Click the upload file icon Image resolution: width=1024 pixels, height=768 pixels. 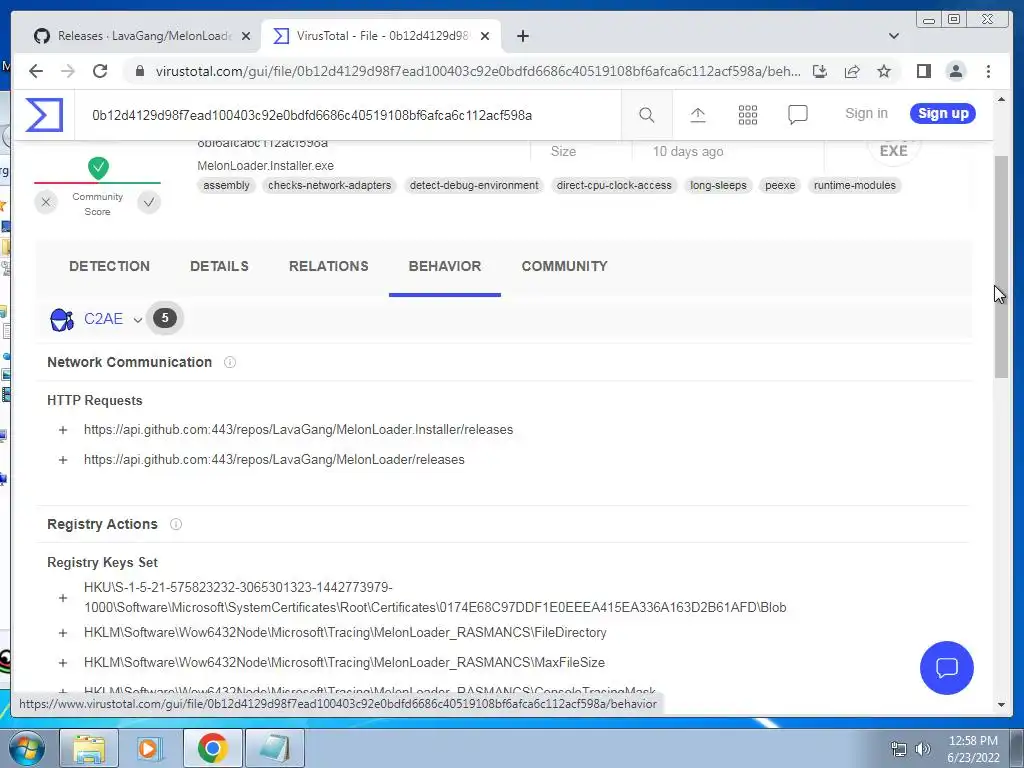[x=697, y=115]
